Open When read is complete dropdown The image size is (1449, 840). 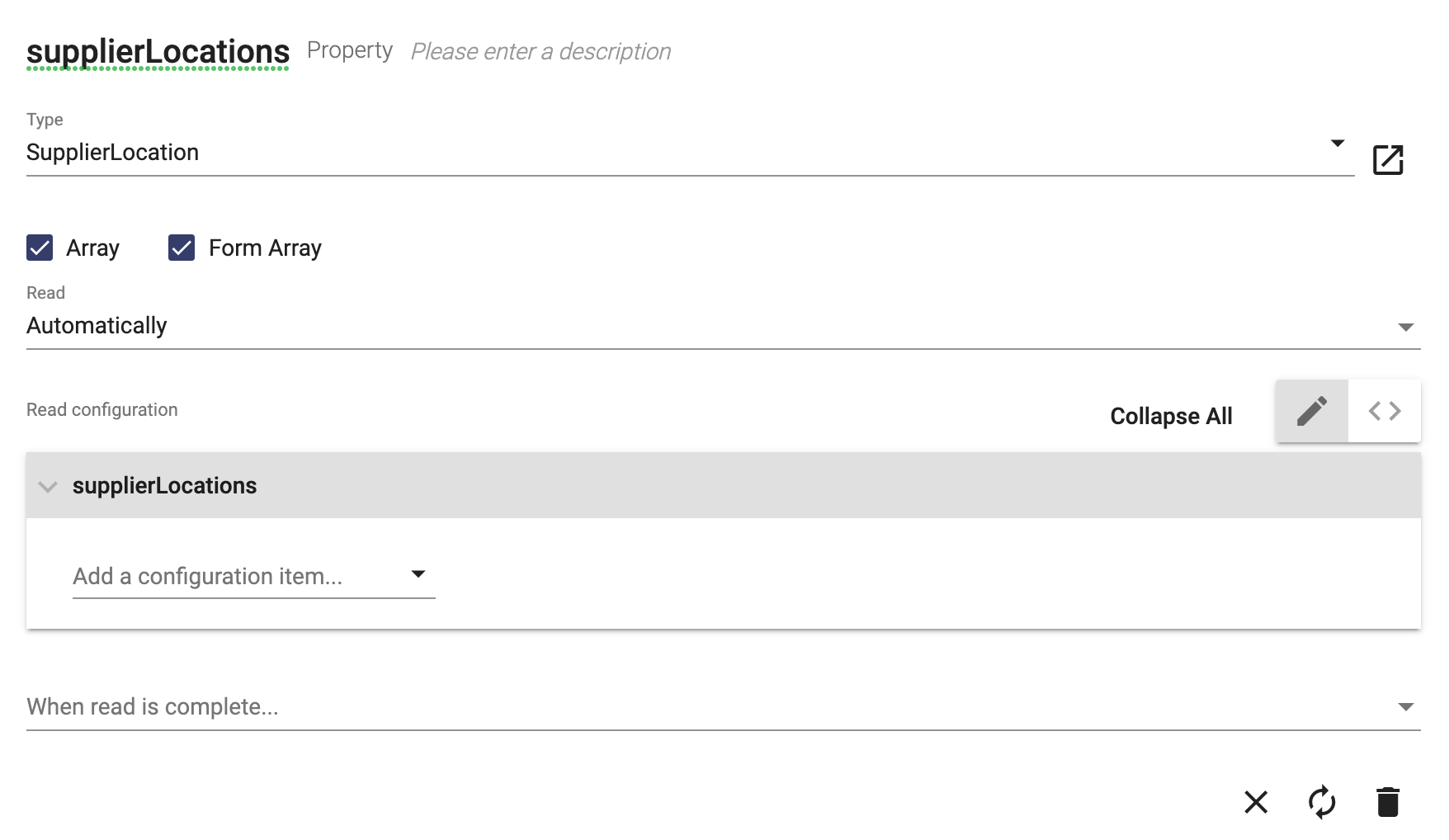pyautogui.click(x=723, y=706)
